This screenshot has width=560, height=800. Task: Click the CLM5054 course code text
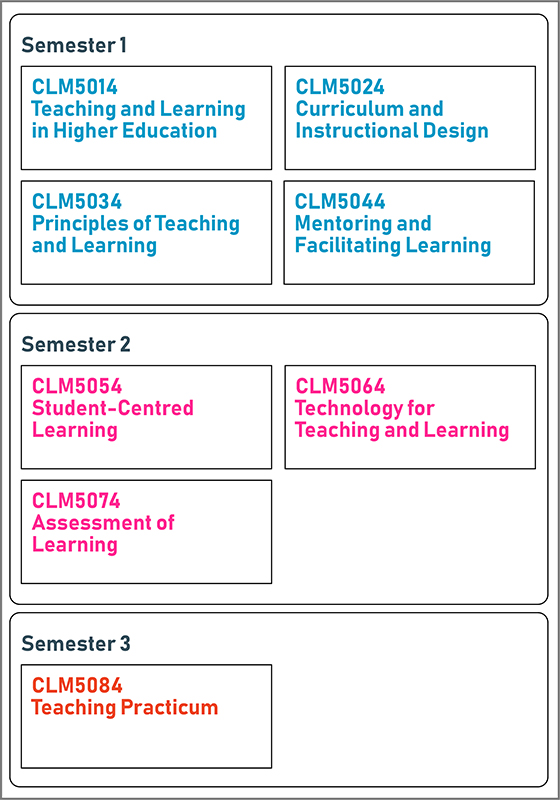pyautogui.click(x=77, y=386)
